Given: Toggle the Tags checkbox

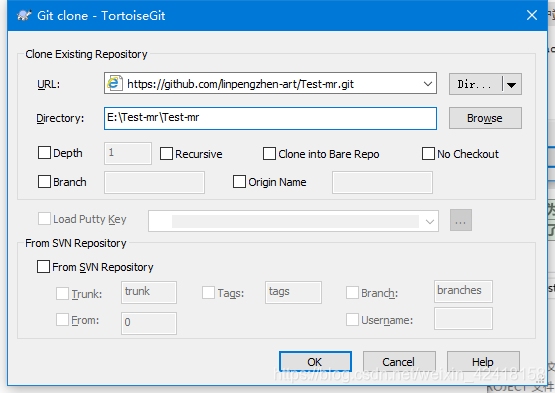Looking at the screenshot, I should tap(208, 293).
